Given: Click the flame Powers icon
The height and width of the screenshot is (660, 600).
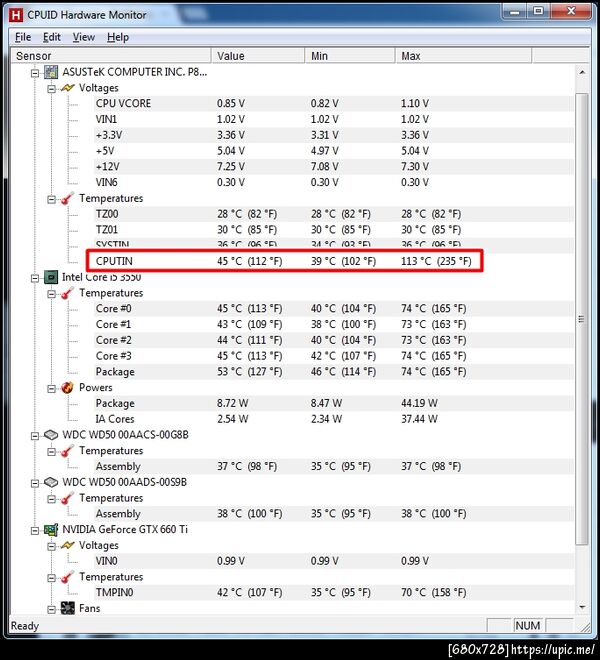Looking at the screenshot, I should [67, 387].
